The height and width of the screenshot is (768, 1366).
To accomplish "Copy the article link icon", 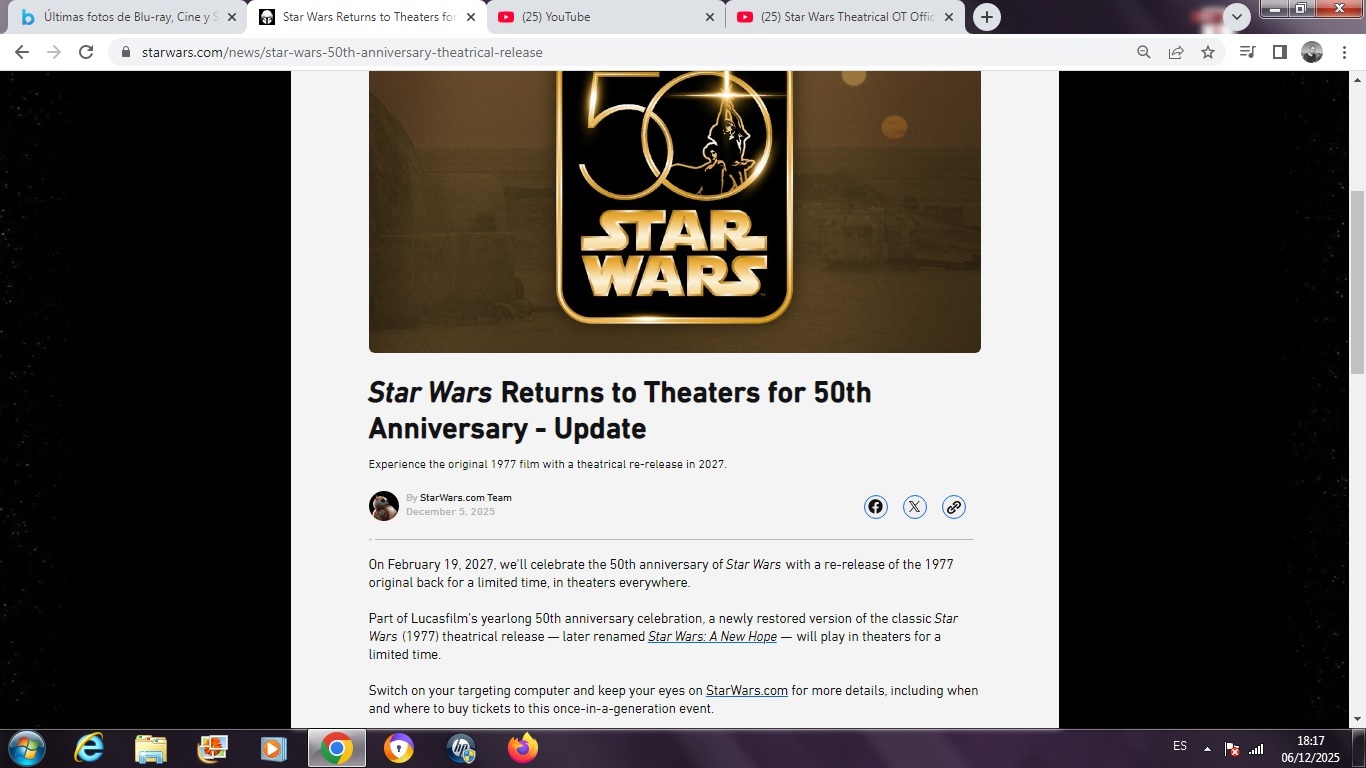I will [953, 507].
